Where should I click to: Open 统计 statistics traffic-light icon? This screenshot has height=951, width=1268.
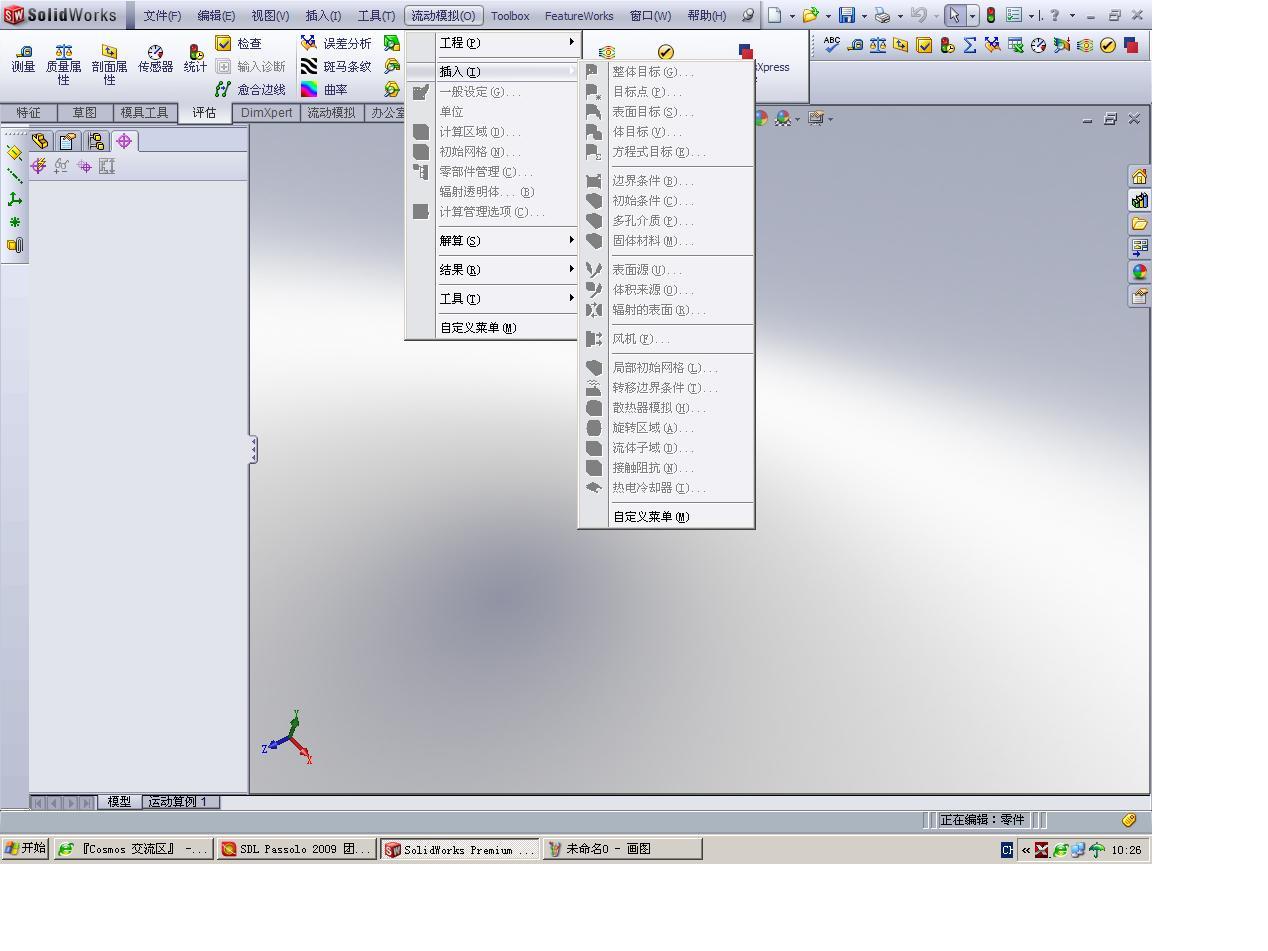pos(195,52)
